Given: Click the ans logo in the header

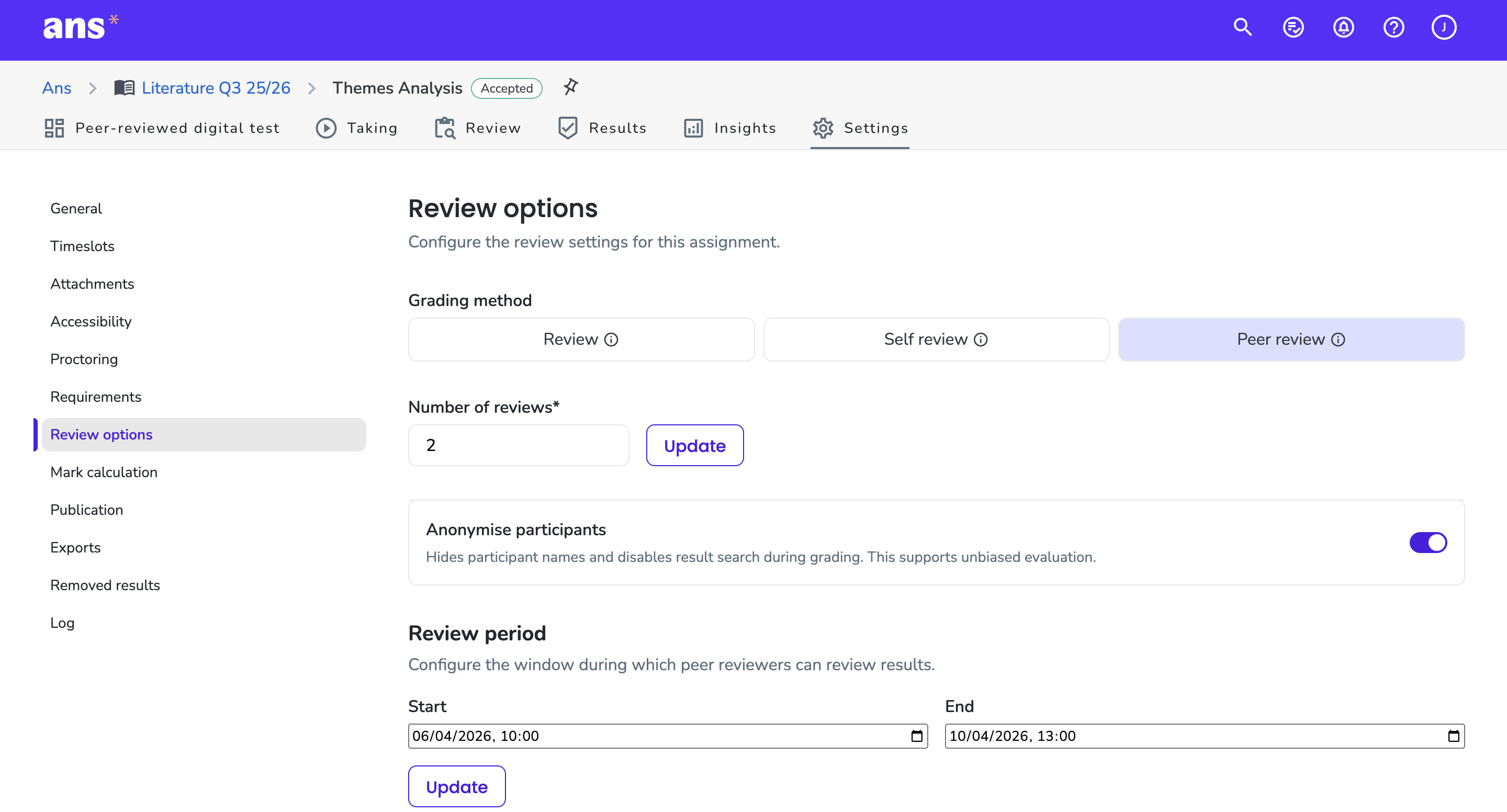Looking at the screenshot, I should (81, 27).
